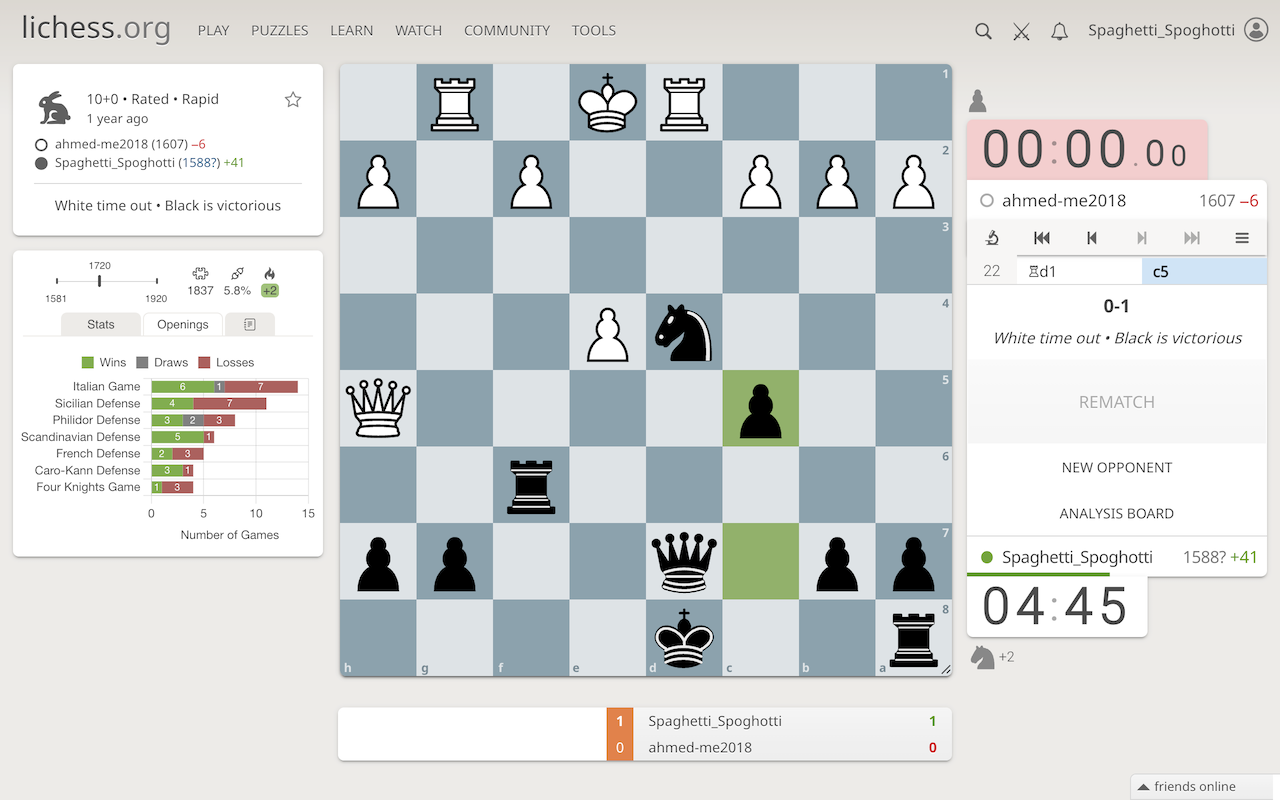The height and width of the screenshot is (800, 1280).
Task: Open challenges crossed-swords icon
Action: pos(1021,31)
